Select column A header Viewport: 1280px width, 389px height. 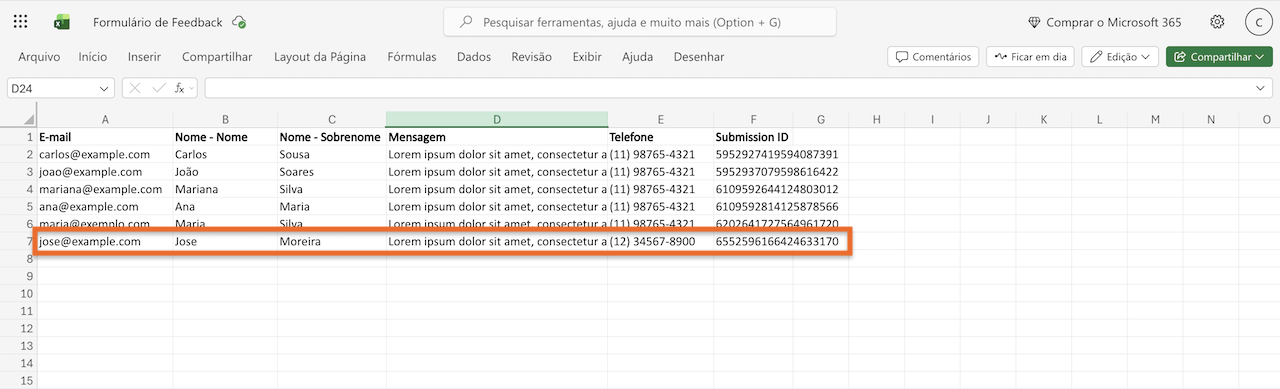(104, 120)
